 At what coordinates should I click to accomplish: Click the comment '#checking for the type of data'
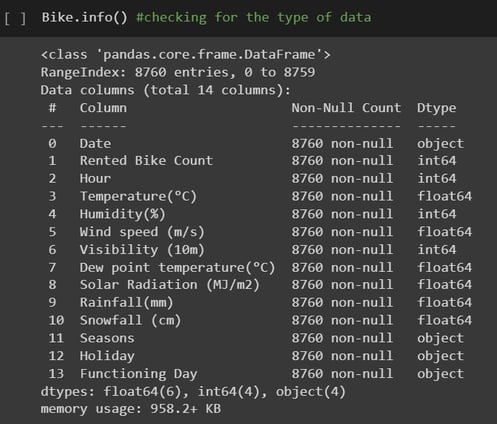click(x=253, y=17)
